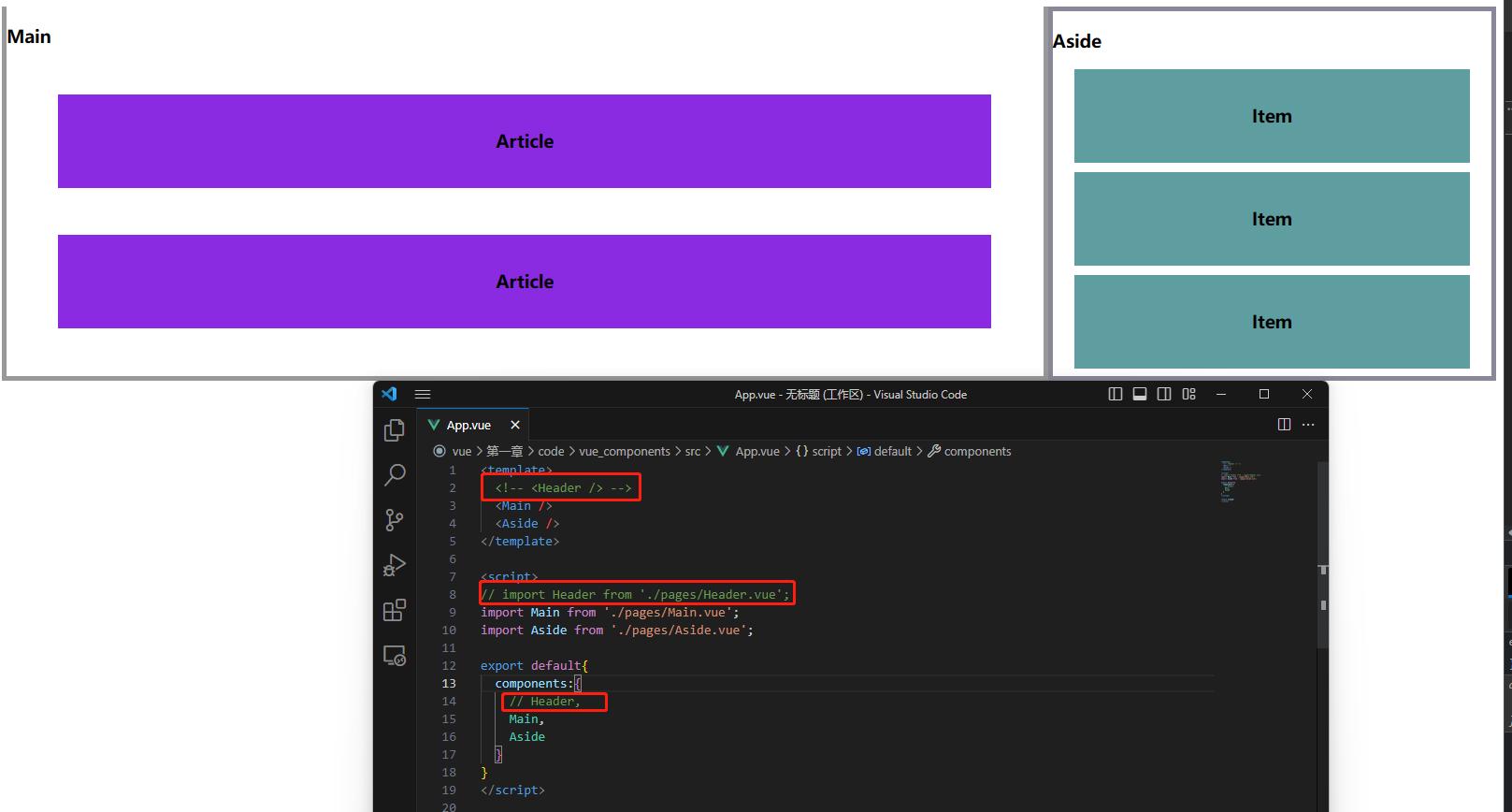This screenshot has height=812, width=1512.
Task: Close the App.vue tab
Action: pyautogui.click(x=515, y=425)
